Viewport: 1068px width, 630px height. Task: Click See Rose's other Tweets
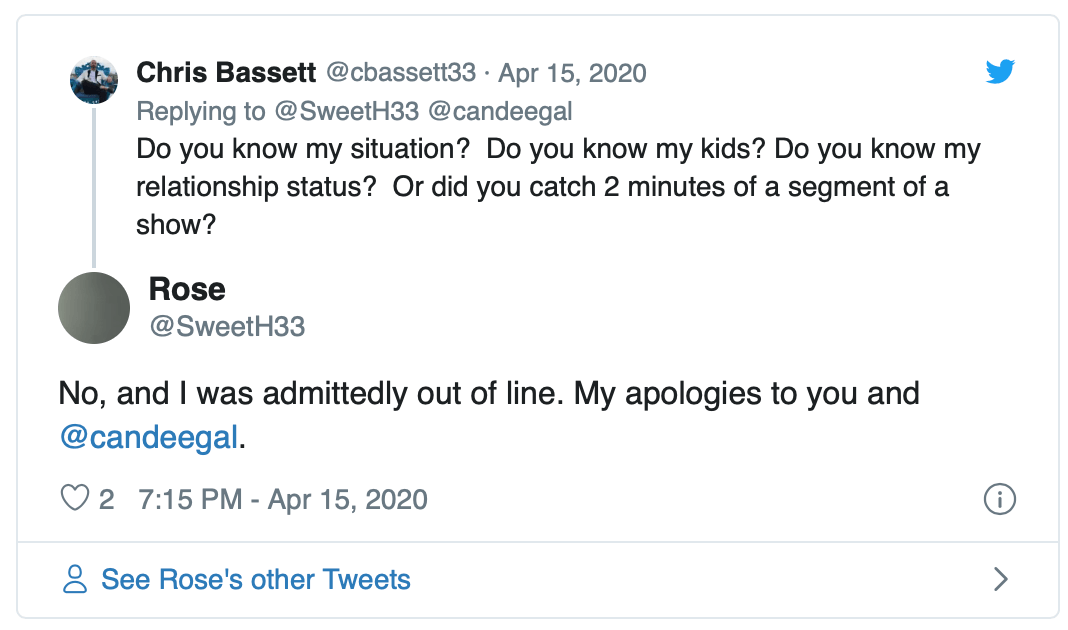pos(256,579)
